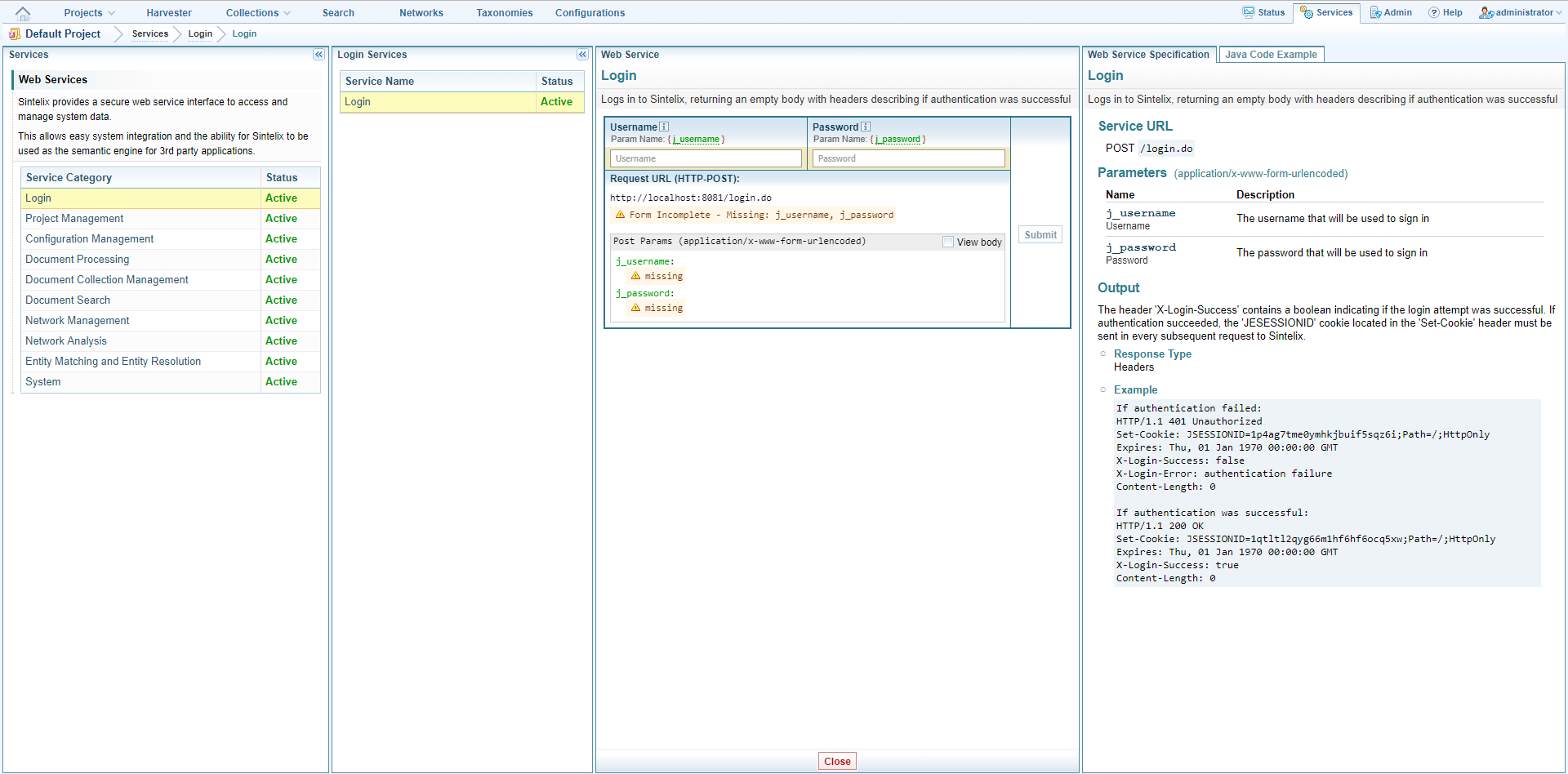Click the red Close button

click(x=837, y=761)
